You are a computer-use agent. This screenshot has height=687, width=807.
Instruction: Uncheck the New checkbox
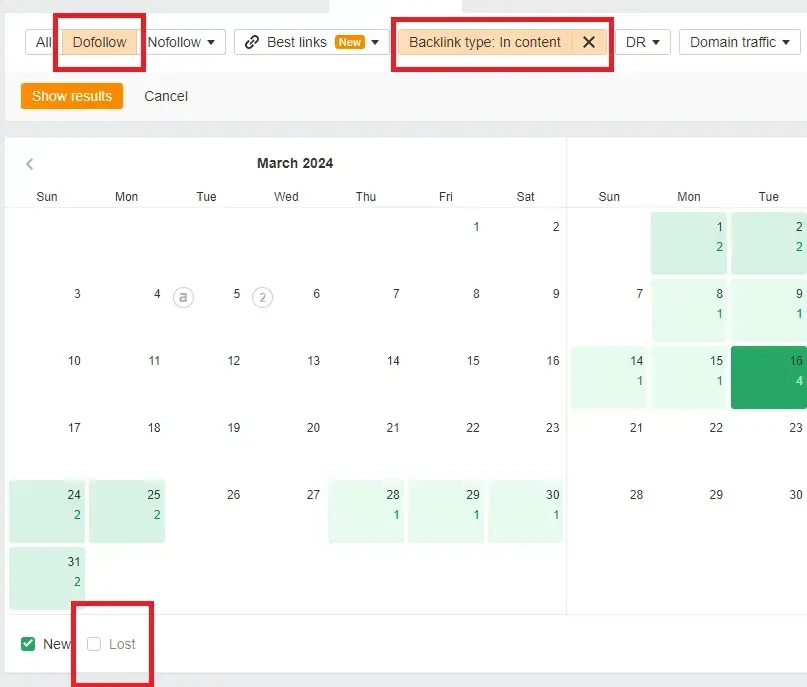pyautogui.click(x=28, y=644)
